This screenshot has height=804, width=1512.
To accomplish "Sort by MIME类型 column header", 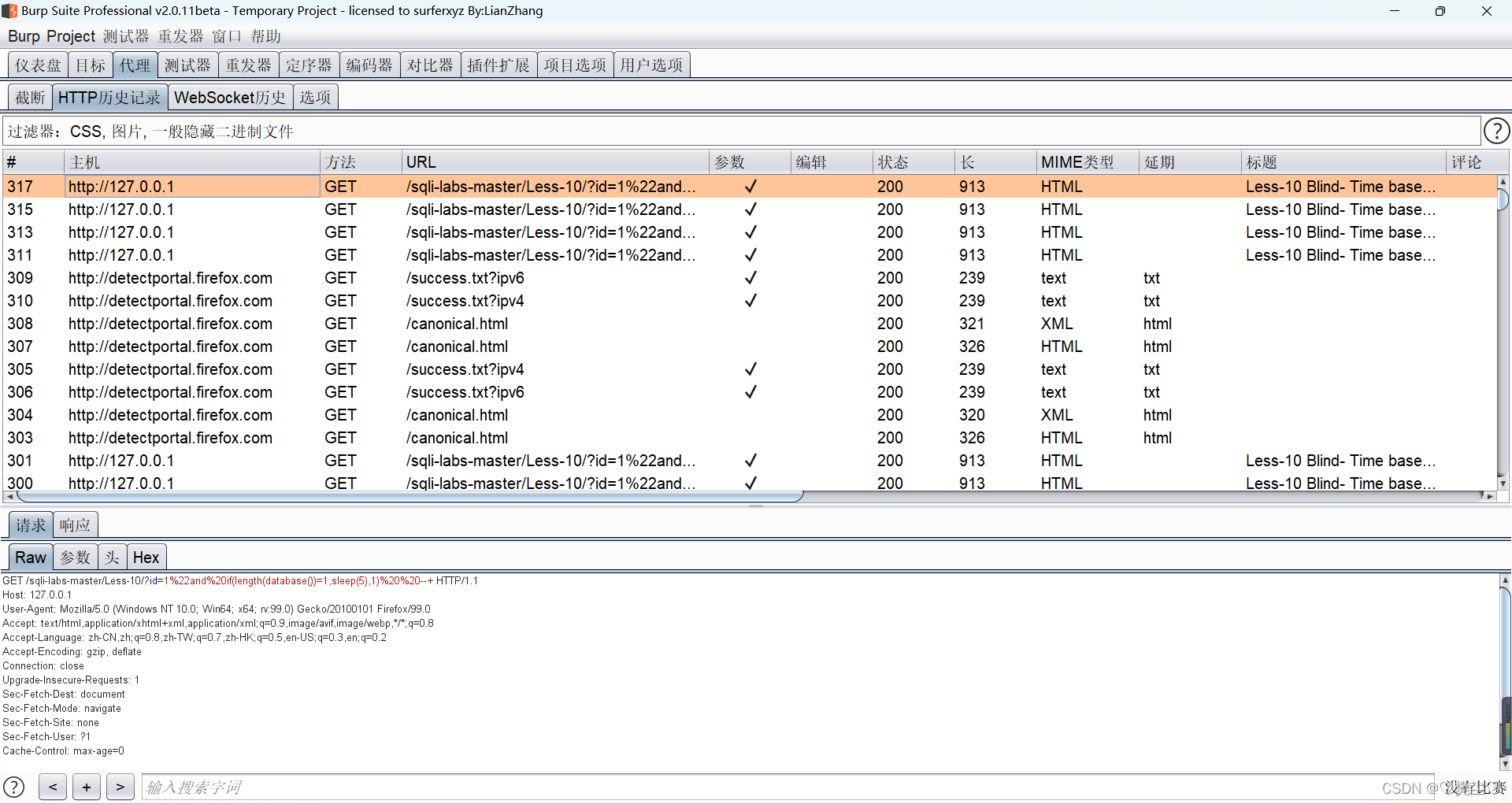I will pyautogui.click(x=1088, y=162).
